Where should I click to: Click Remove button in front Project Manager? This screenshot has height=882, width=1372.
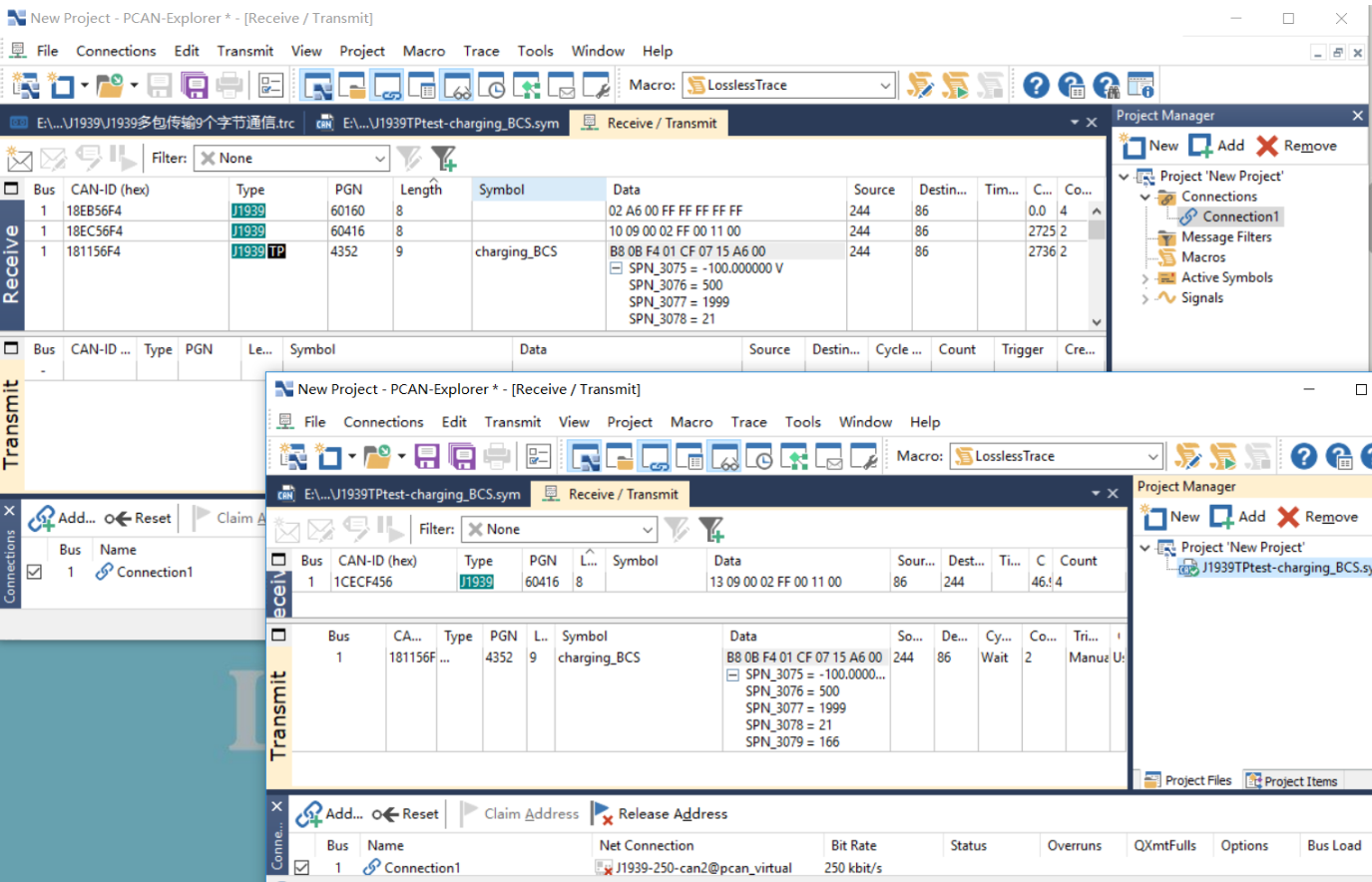coord(1317,517)
